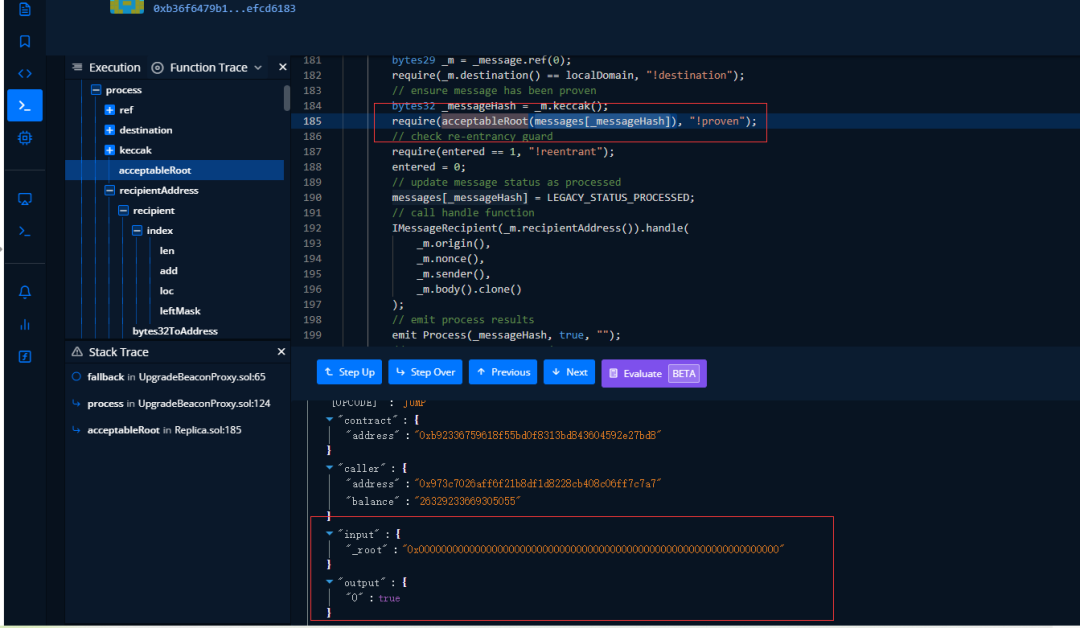1080x628 pixels.
Task: Click the account avatar beside 0xb36f6479b1 address
Action: click(127, 6)
